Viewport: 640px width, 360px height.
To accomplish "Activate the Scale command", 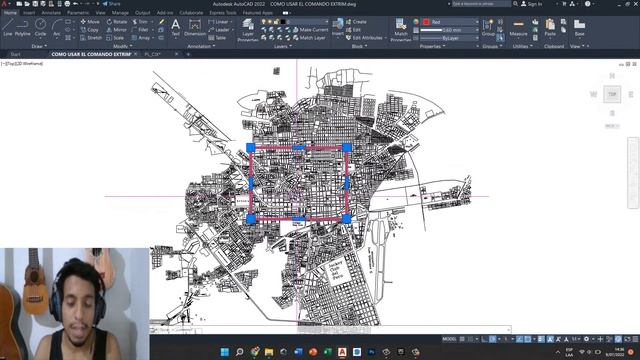I will point(115,38).
